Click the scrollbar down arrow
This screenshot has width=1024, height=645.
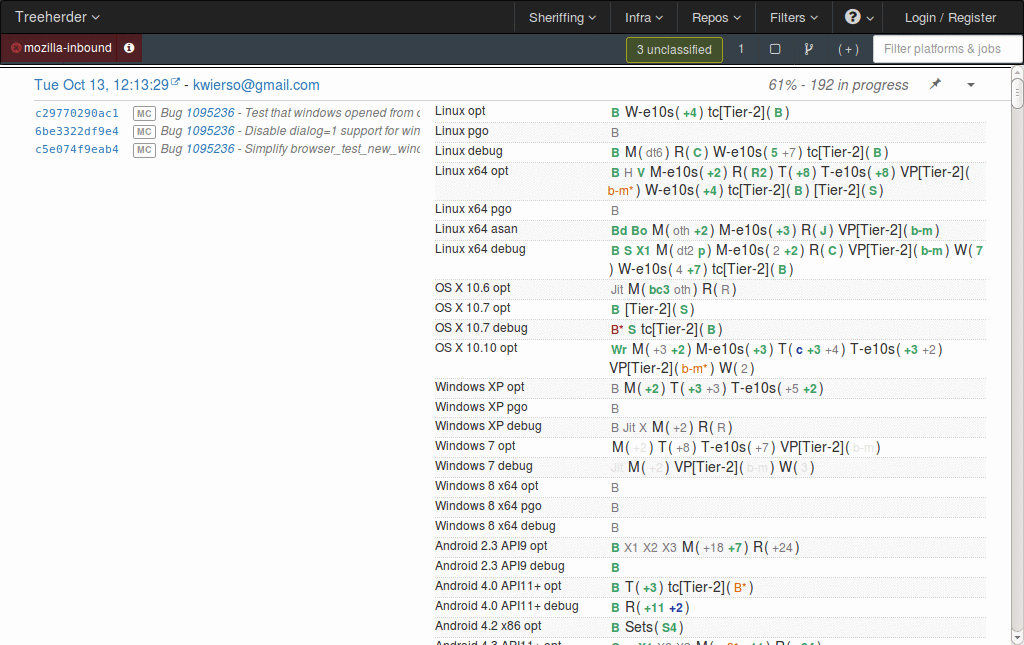(x=1017, y=638)
